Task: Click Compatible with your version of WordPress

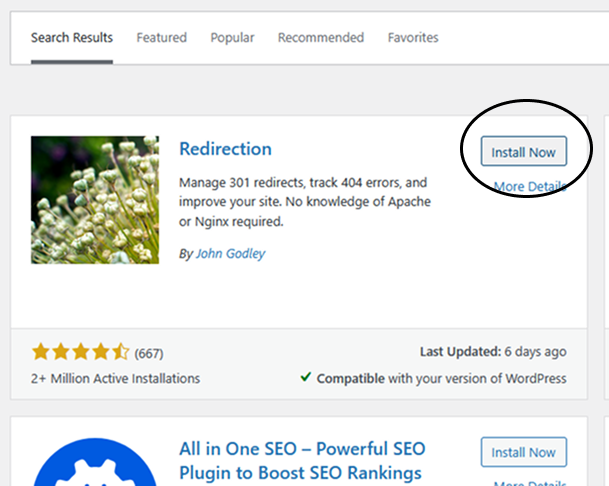Action: (441, 378)
